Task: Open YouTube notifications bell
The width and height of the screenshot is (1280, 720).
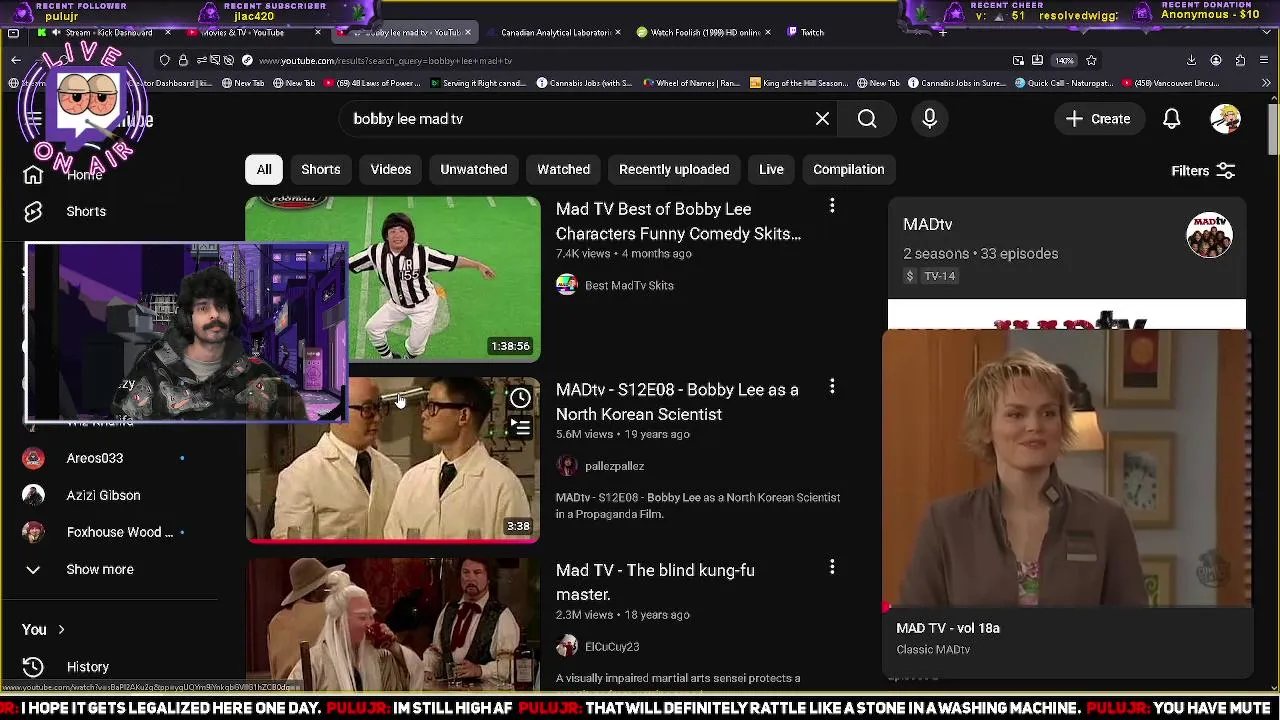Action: 1172,119
